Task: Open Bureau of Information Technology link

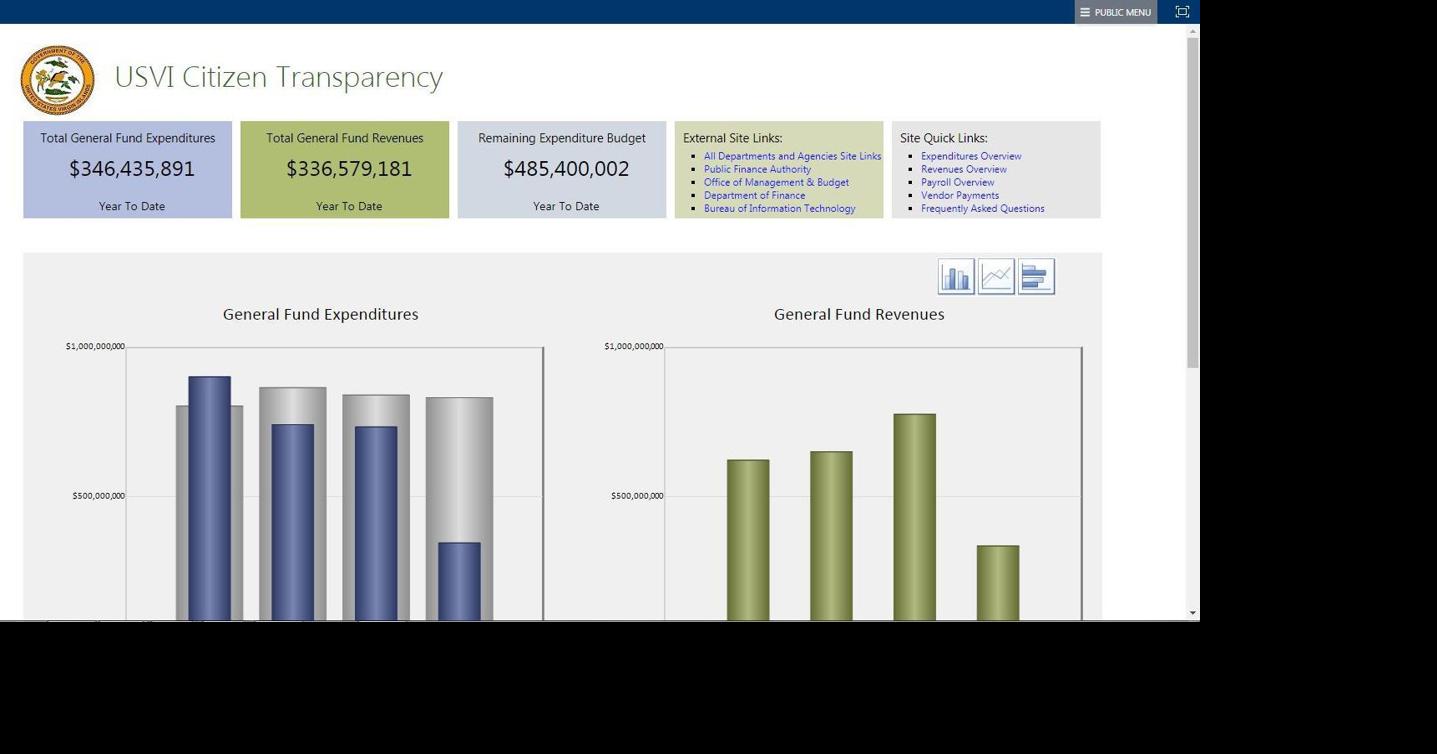Action: (779, 208)
